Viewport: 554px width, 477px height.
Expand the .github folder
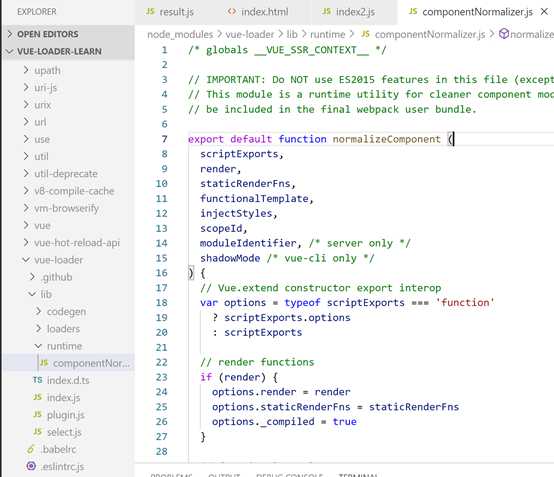(32, 277)
